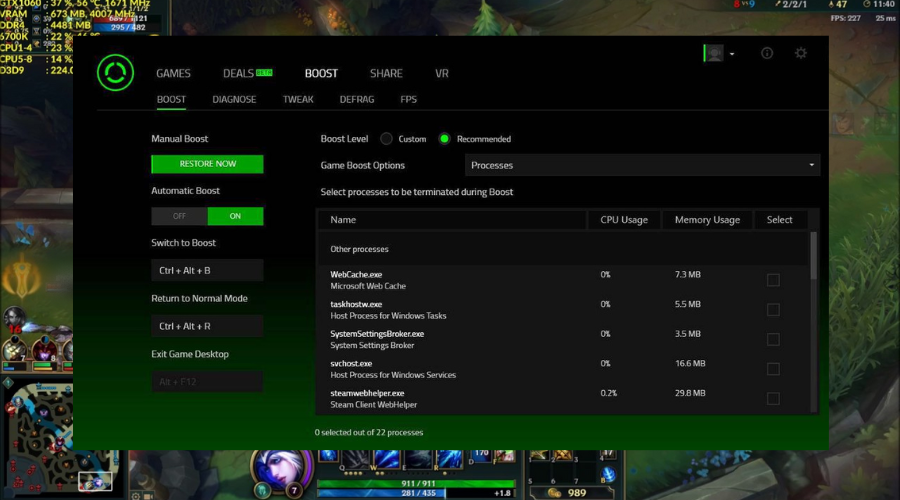900x500 pixels.
Task: Switch to the GAMES tab
Action: click(x=173, y=73)
